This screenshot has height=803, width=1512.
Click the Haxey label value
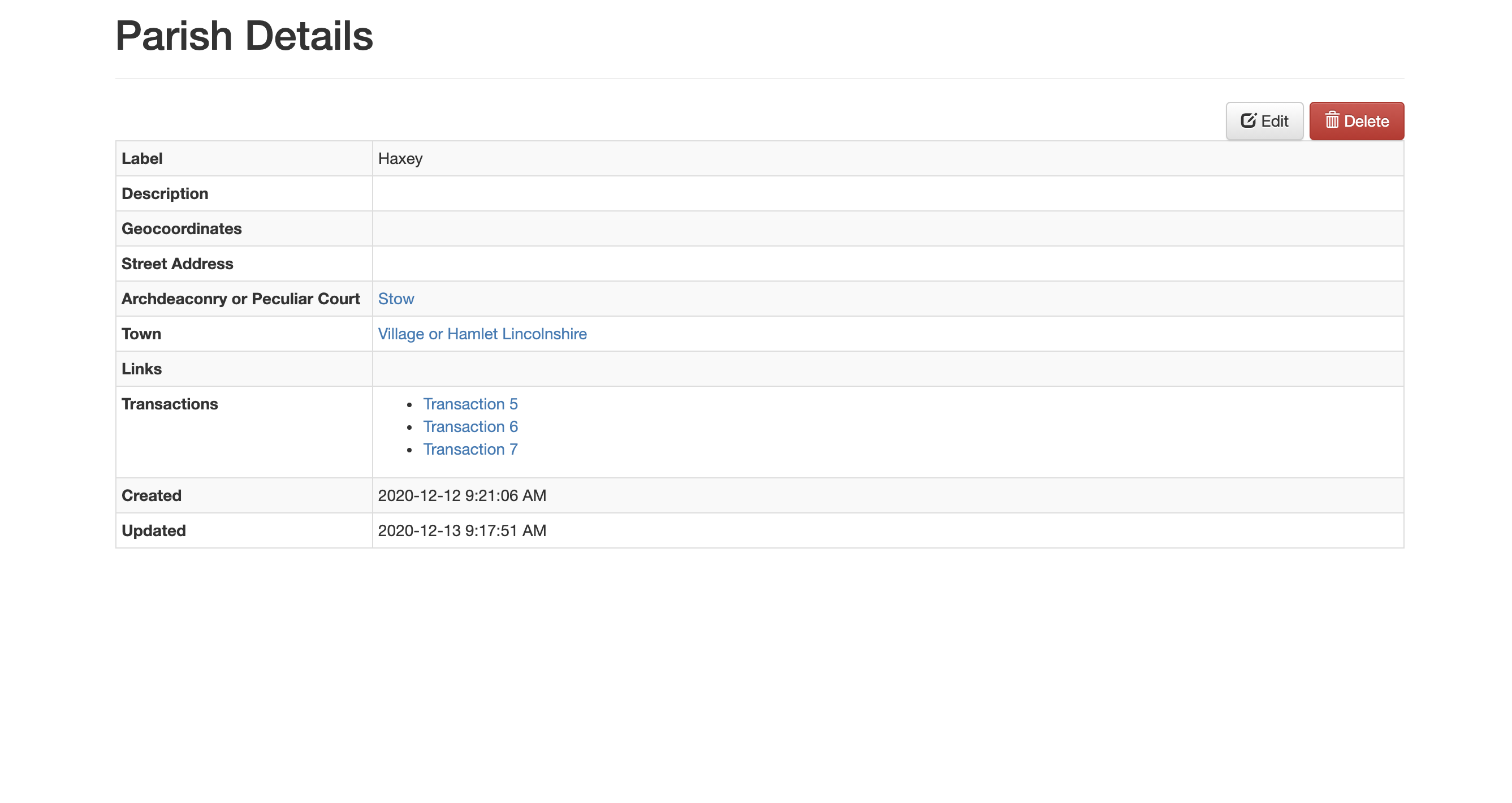click(401, 158)
